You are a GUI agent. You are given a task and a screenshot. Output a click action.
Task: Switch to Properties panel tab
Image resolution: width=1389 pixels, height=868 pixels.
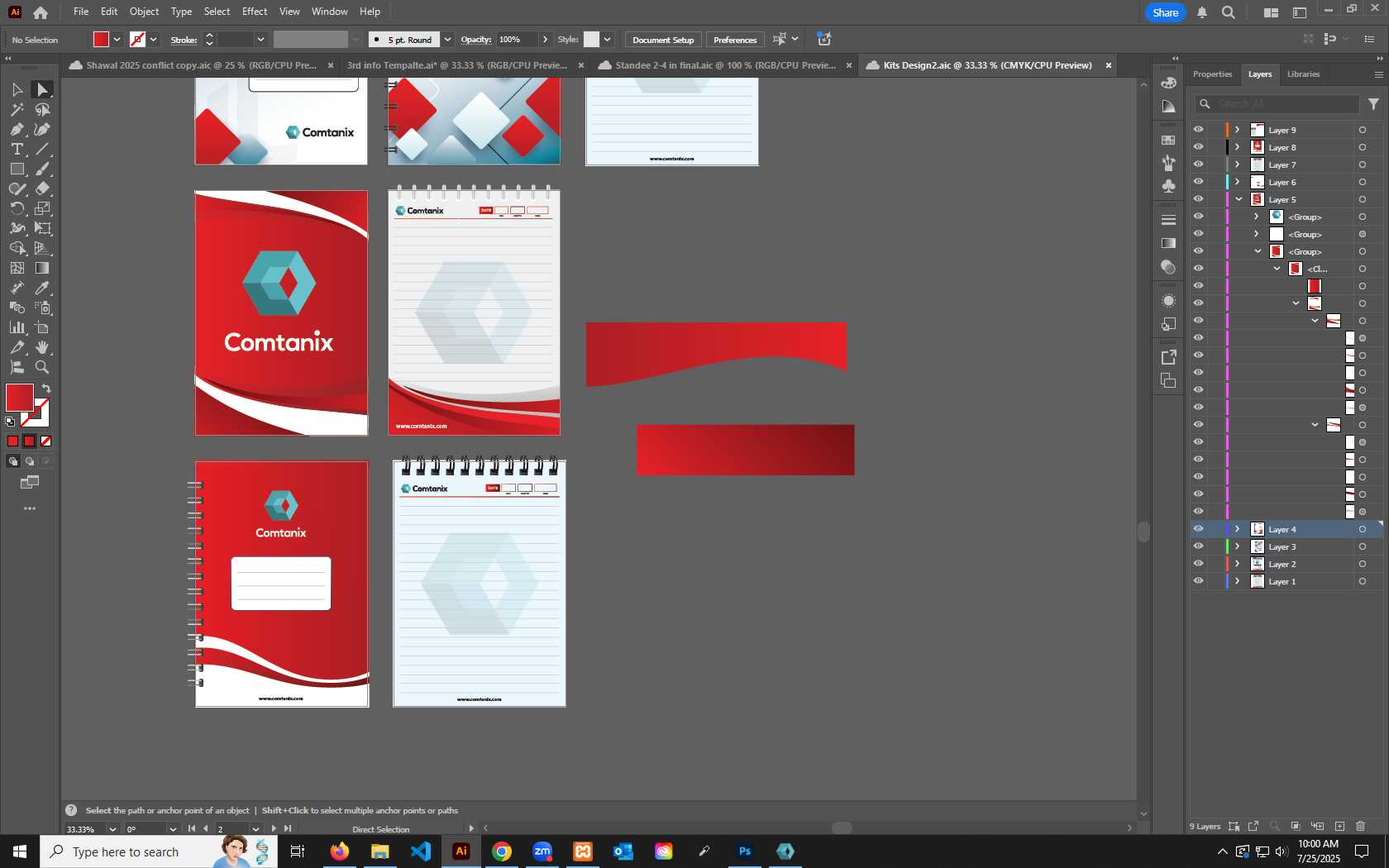(1212, 74)
